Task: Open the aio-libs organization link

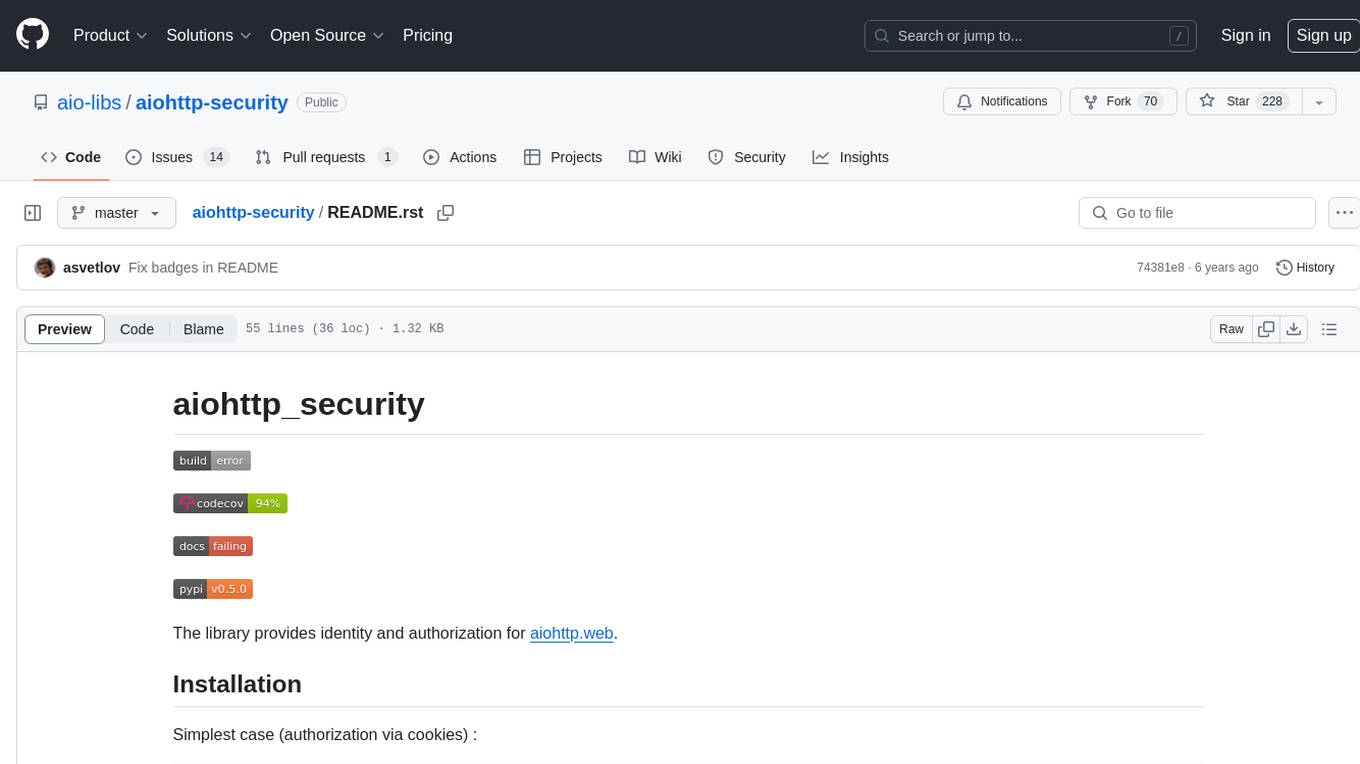Action: pos(90,102)
